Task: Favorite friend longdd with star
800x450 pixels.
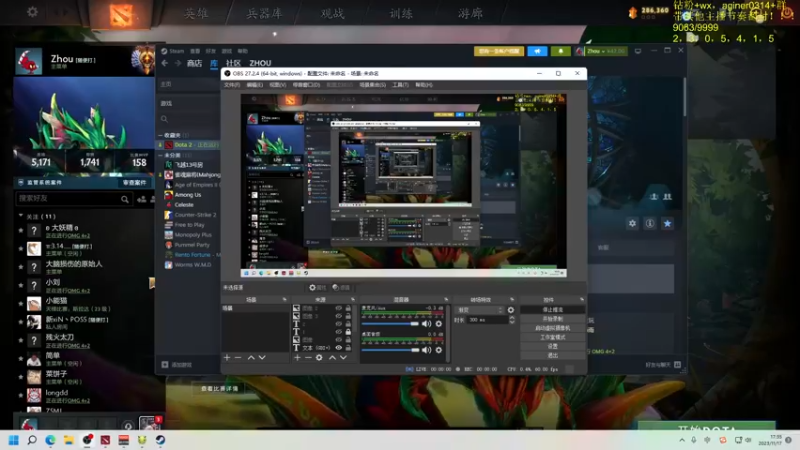Action: point(21,395)
